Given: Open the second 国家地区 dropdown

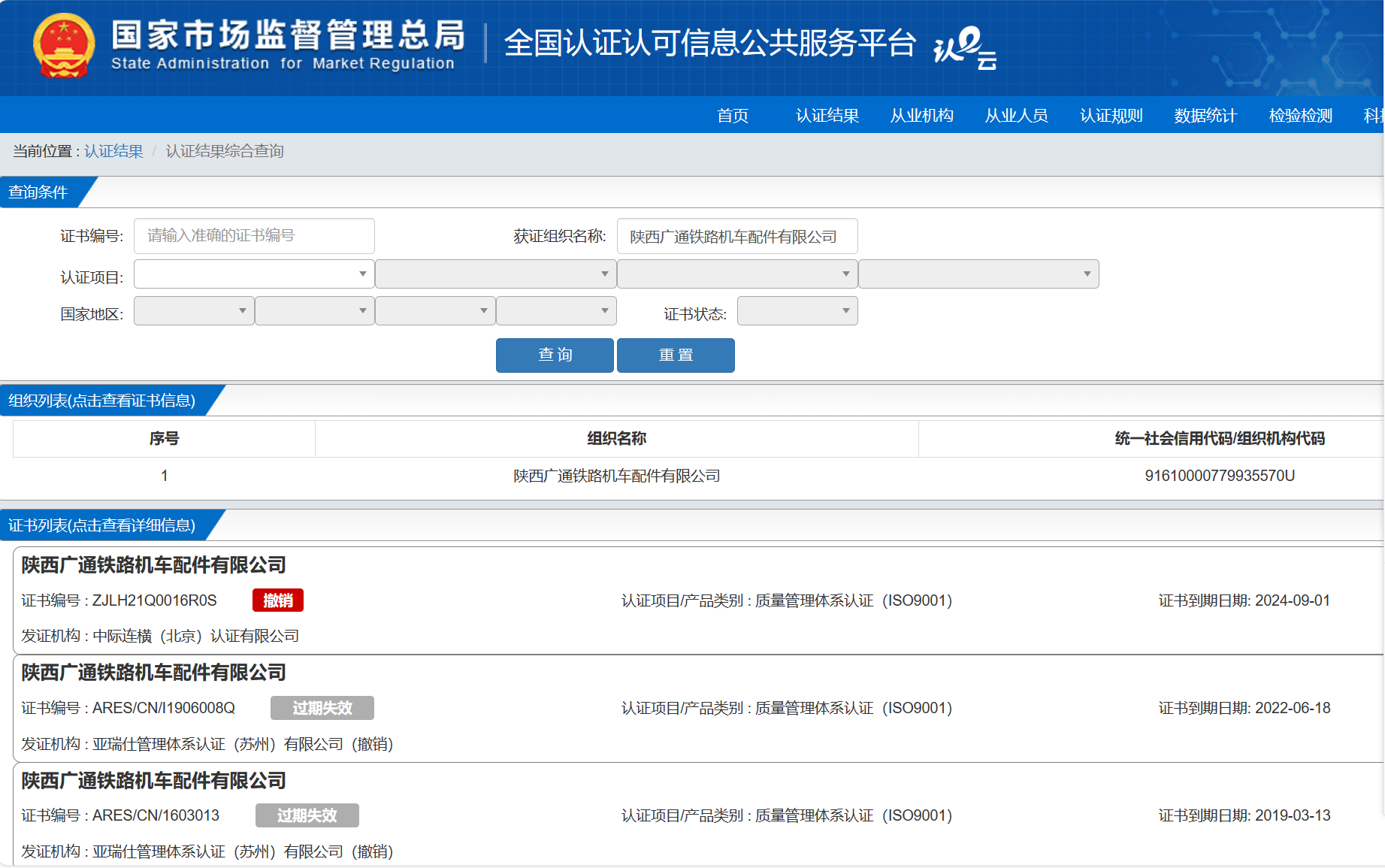Looking at the screenshot, I should point(315,310).
